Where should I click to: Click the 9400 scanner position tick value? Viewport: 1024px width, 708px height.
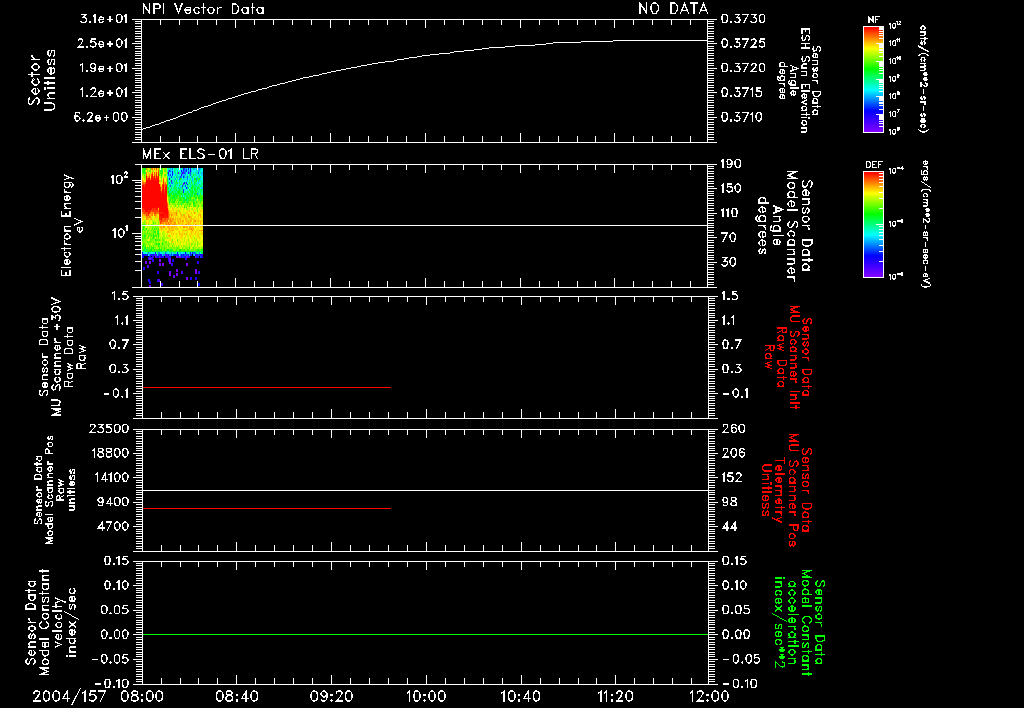(112, 502)
